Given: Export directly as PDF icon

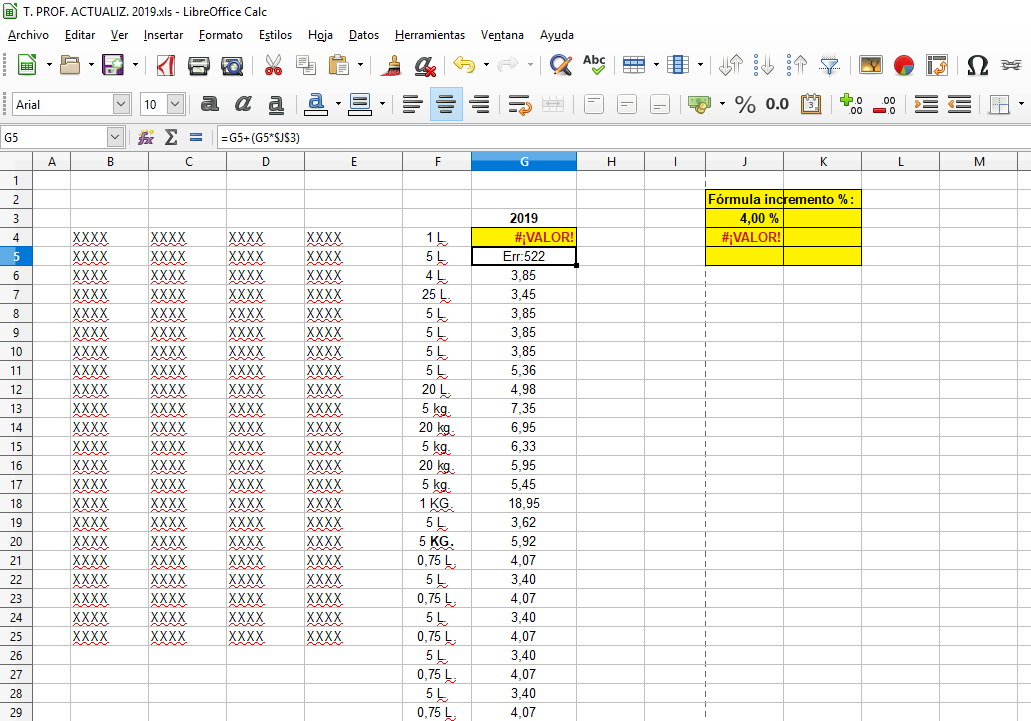Looking at the screenshot, I should (x=166, y=65).
